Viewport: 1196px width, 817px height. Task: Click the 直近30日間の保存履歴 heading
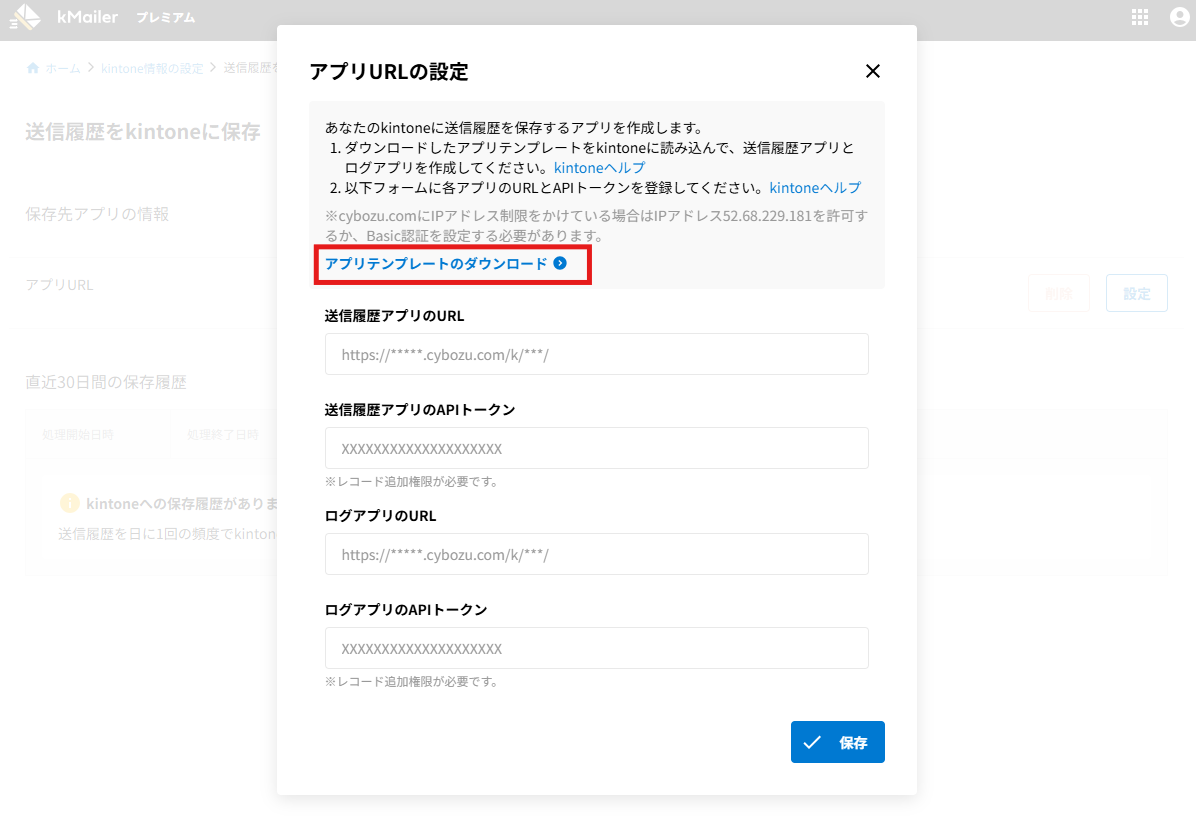click(106, 382)
